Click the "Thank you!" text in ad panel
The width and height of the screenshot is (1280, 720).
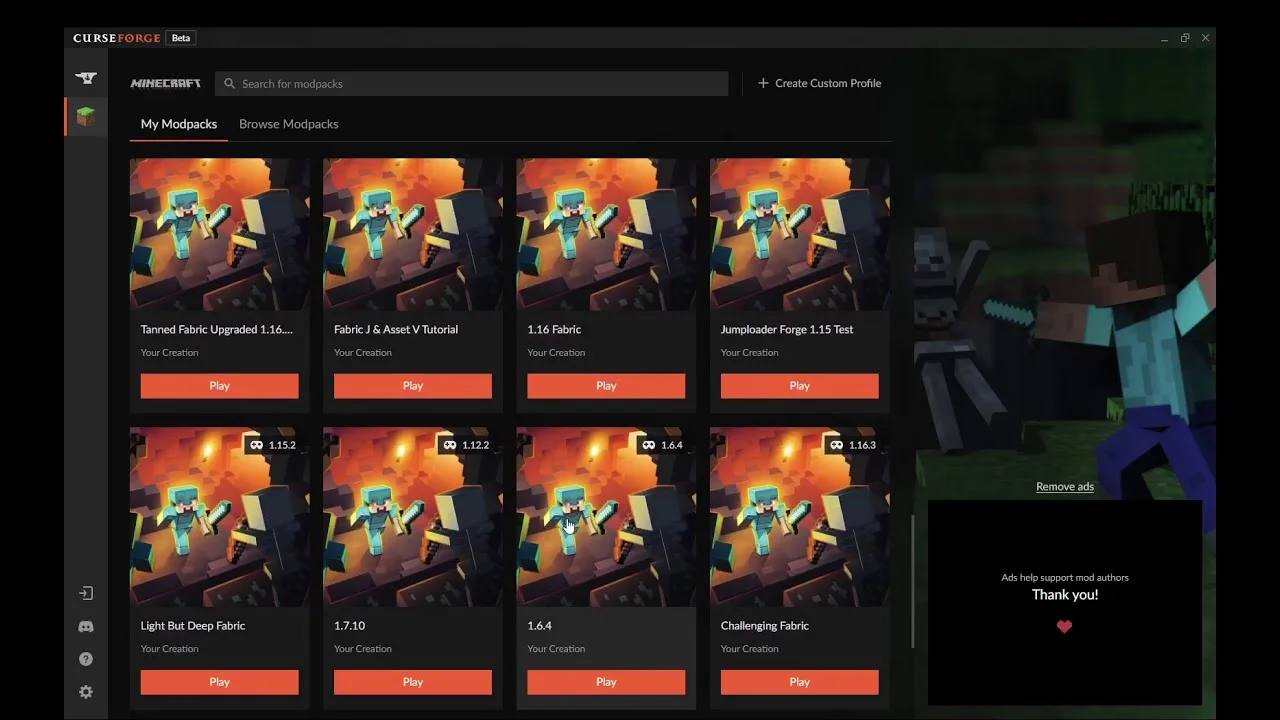tap(1065, 595)
